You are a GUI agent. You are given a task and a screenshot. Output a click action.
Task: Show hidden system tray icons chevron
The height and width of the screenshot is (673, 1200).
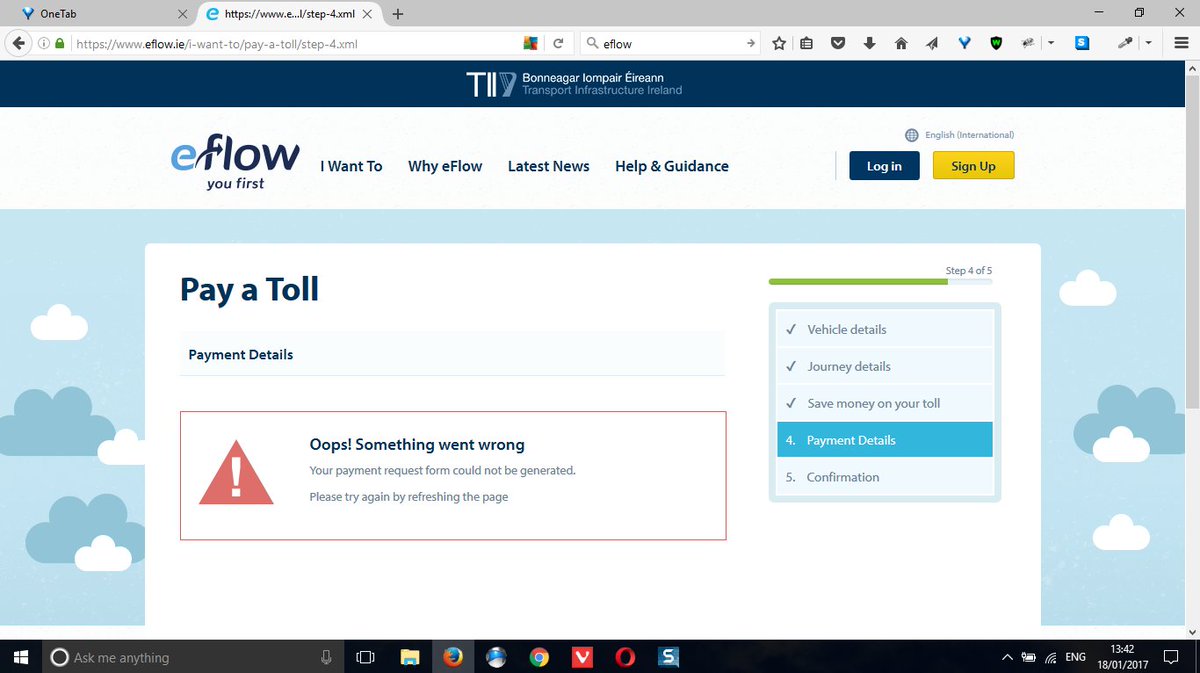click(x=1007, y=657)
